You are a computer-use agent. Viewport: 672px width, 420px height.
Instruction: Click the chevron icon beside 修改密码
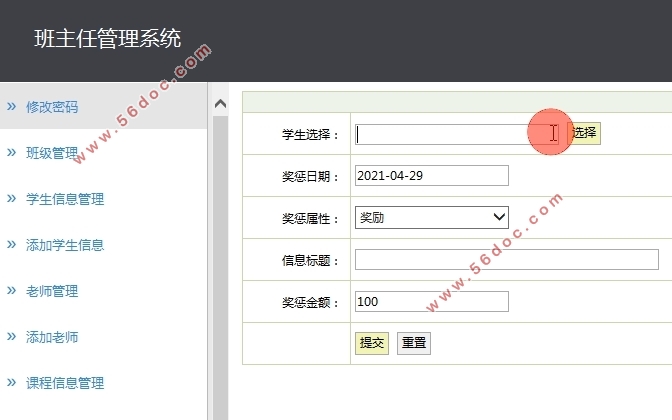(11, 106)
